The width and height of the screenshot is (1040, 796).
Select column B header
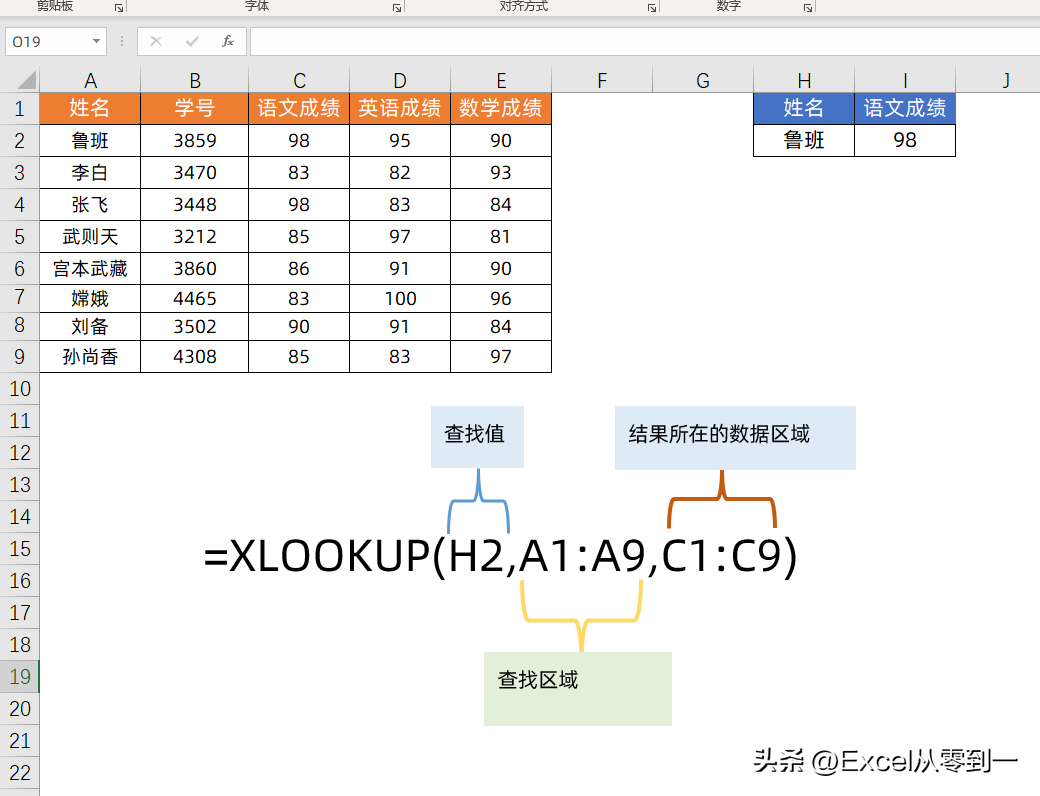point(195,80)
